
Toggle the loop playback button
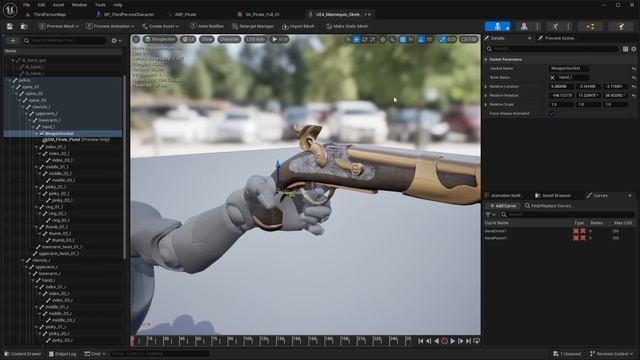click(x=476, y=341)
